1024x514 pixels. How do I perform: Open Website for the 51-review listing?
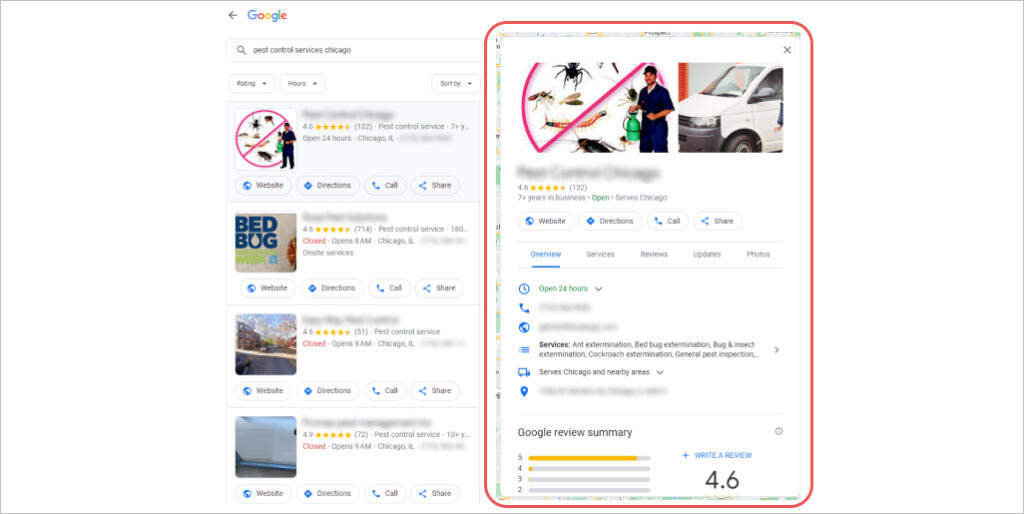tap(263, 391)
